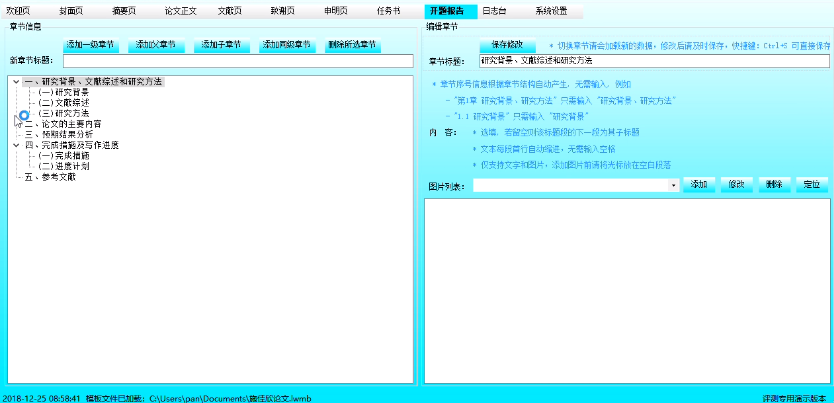Viewport: 834px width, 403px height.
Task: Open the 论文正文 tab
Action: click(181, 11)
